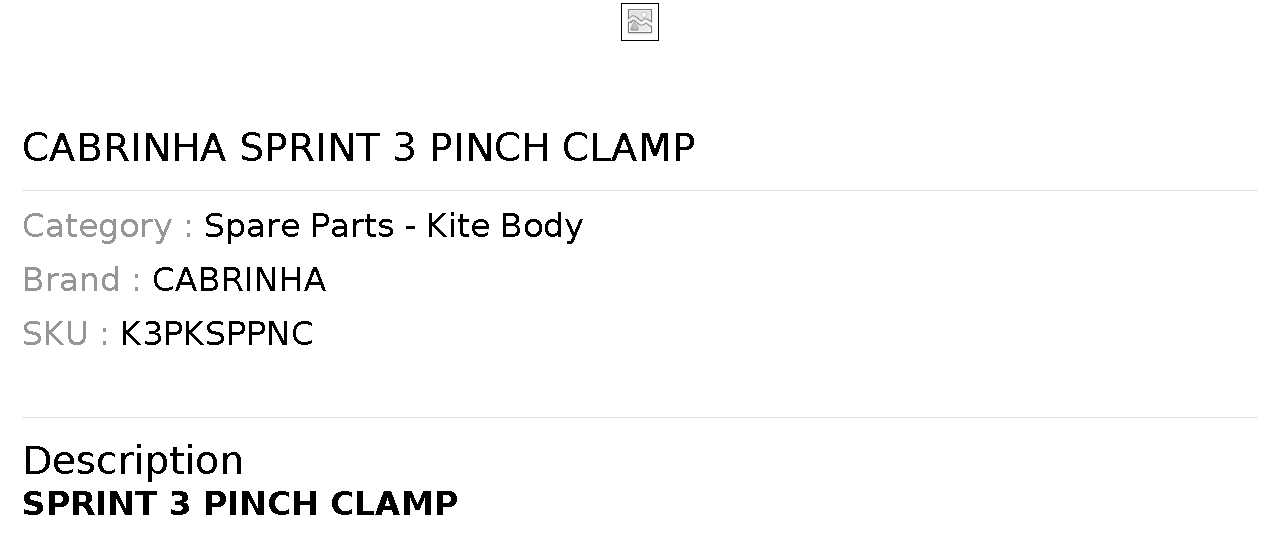Click the Description heading

133,461
